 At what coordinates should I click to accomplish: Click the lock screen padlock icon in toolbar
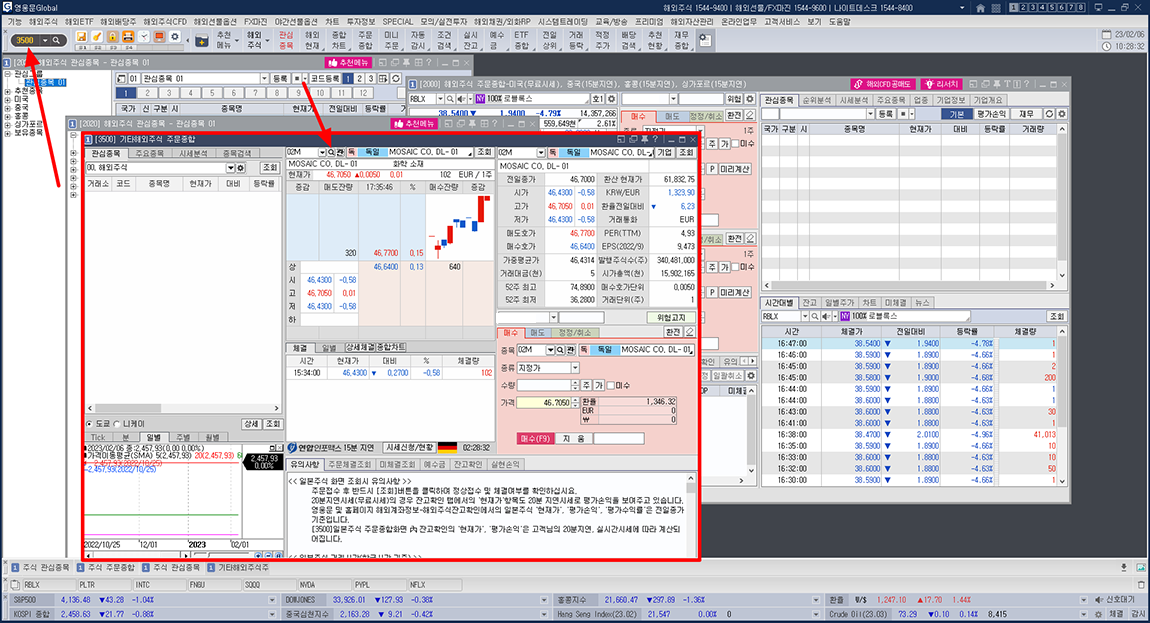click(112, 37)
